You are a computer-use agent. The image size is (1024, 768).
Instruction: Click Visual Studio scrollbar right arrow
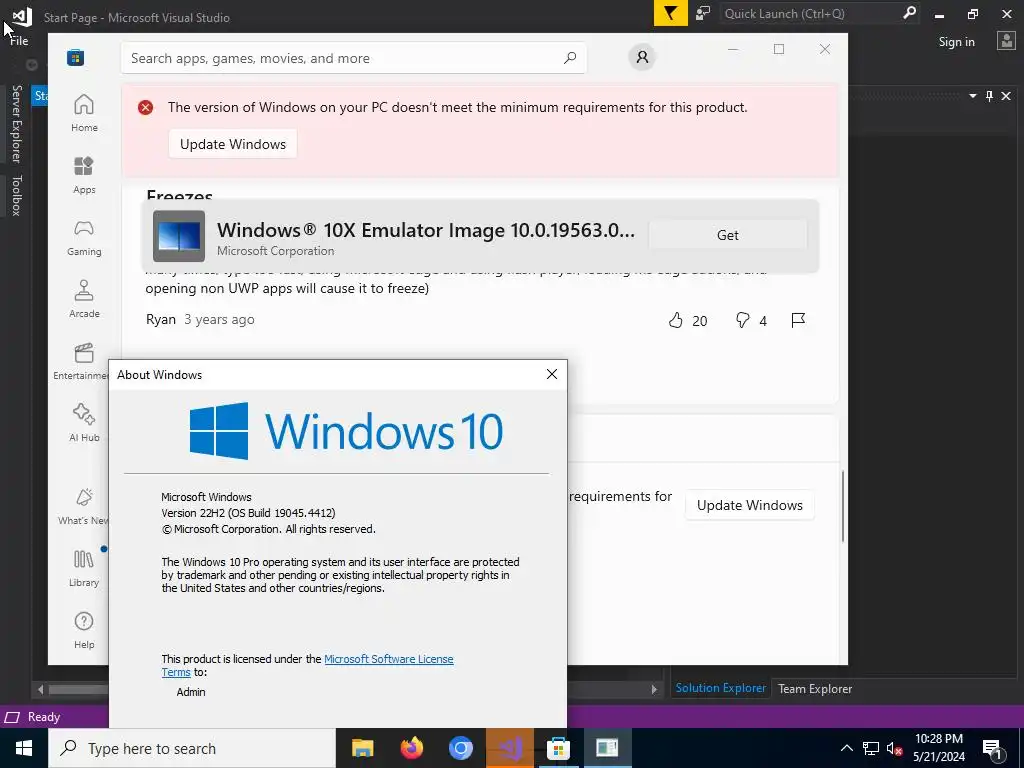coord(654,689)
